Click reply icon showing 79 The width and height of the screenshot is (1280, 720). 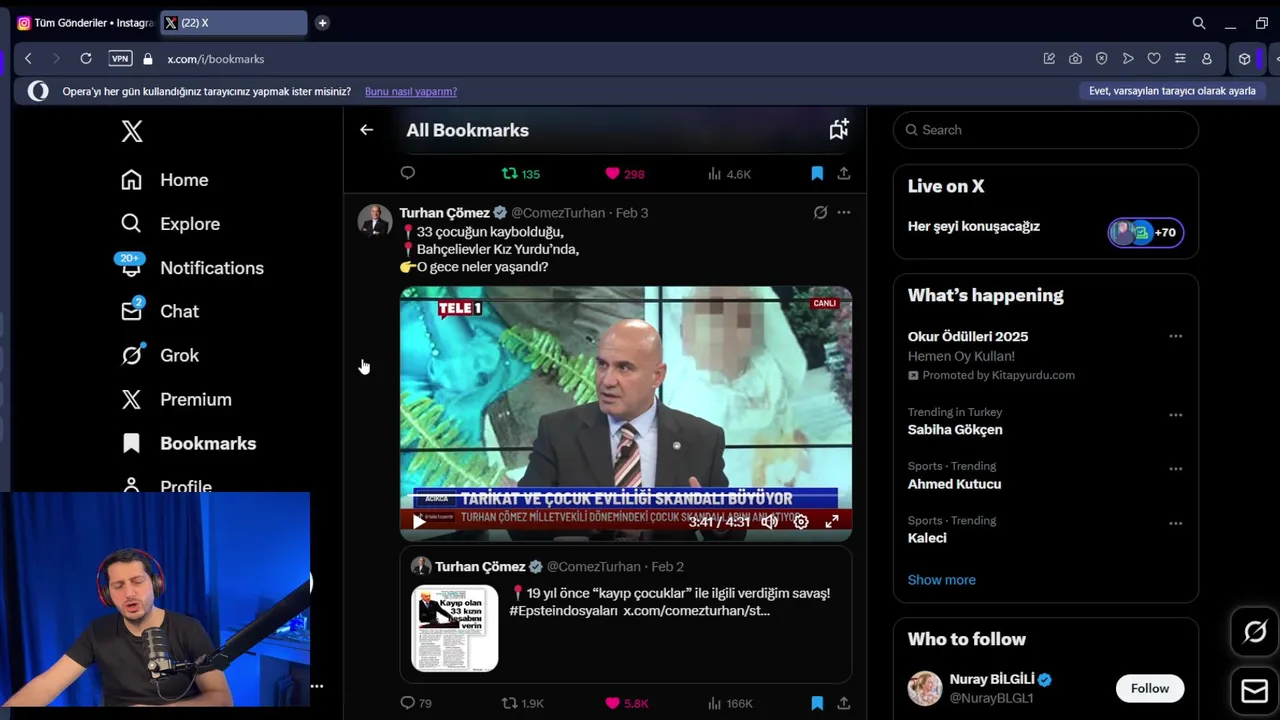(x=416, y=703)
